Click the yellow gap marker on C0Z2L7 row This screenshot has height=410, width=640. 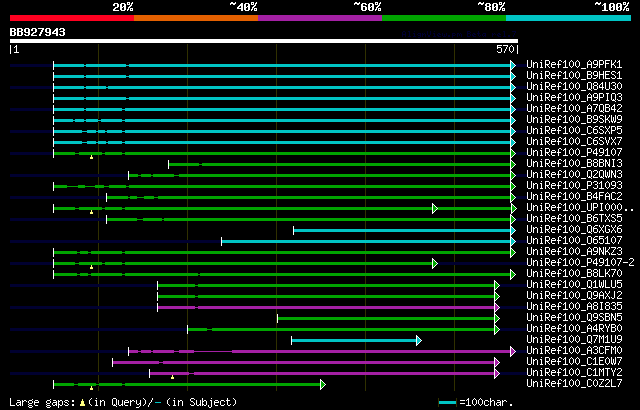[x=91, y=388]
